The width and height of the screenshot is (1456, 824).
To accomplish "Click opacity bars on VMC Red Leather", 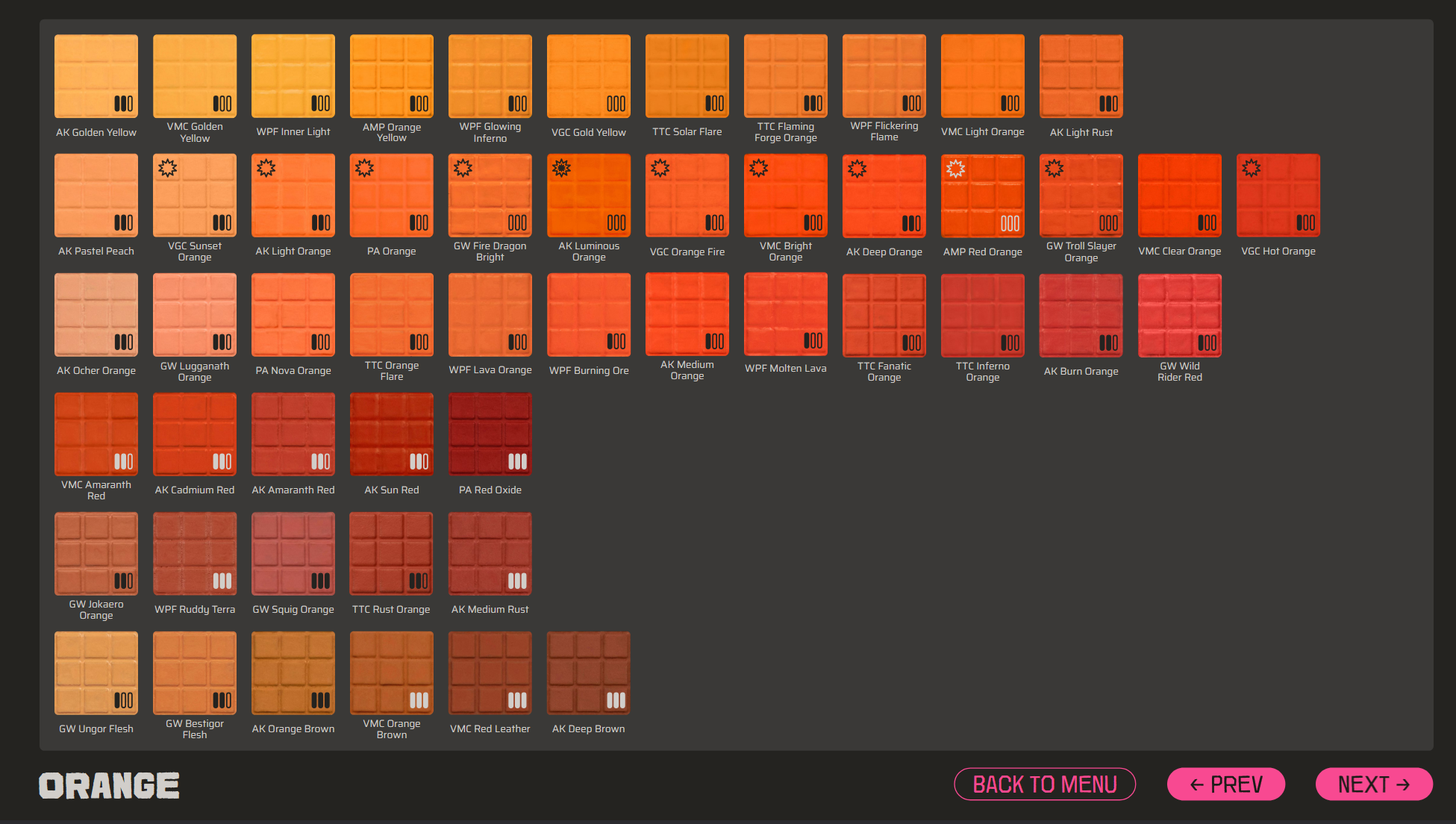I will [517, 700].
